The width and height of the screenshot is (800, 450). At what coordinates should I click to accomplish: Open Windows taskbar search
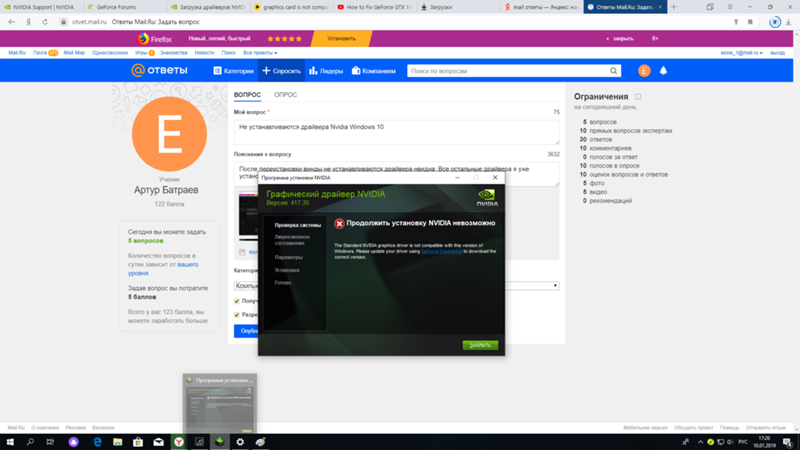[x=30, y=442]
